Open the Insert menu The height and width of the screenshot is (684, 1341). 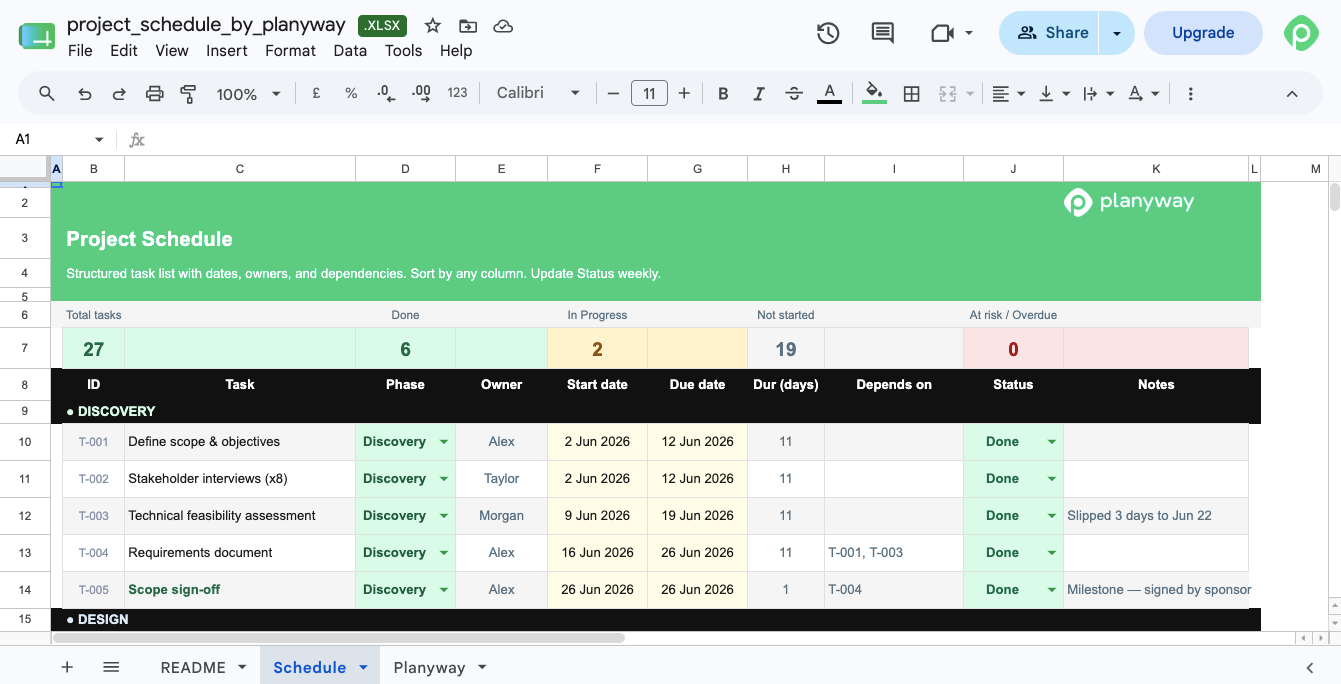point(227,50)
